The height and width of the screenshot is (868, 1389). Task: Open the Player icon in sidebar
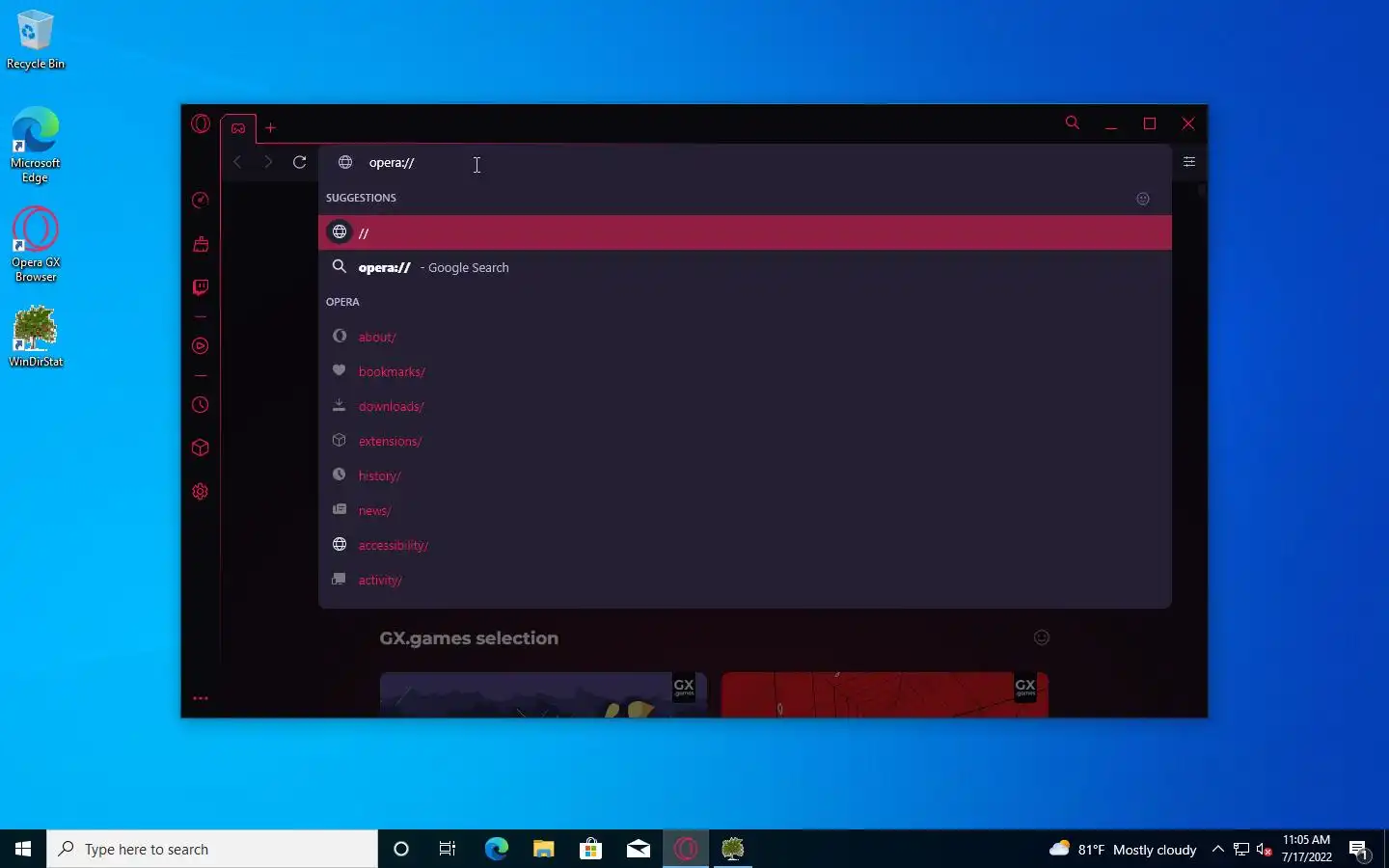pos(201,346)
